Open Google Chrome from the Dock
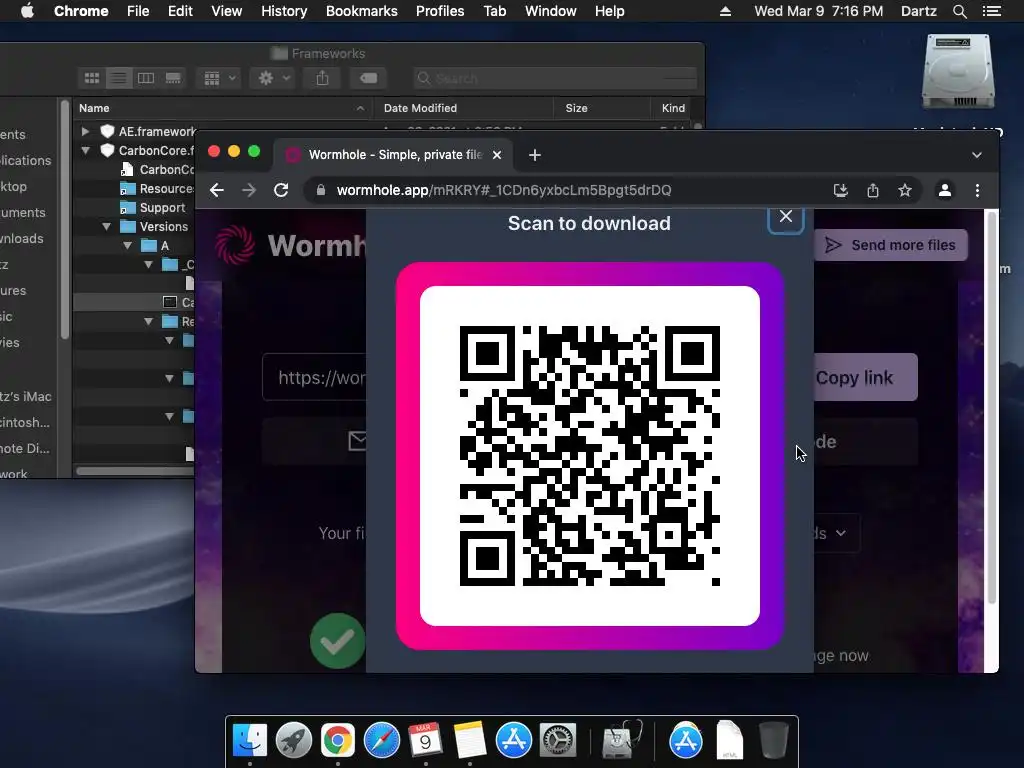The width and height of the screenshot is (1024, 768). click(x=338, y=741)
